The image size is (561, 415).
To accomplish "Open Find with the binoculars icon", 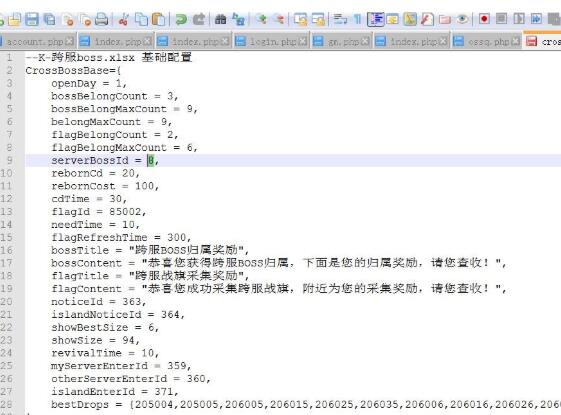I will coord(220,19).
